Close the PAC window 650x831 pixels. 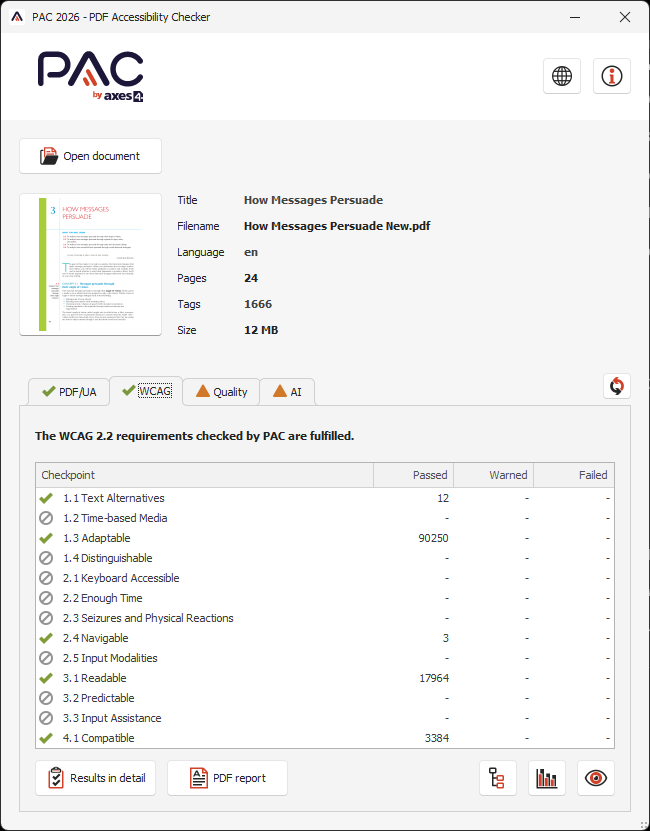(625, 17)
